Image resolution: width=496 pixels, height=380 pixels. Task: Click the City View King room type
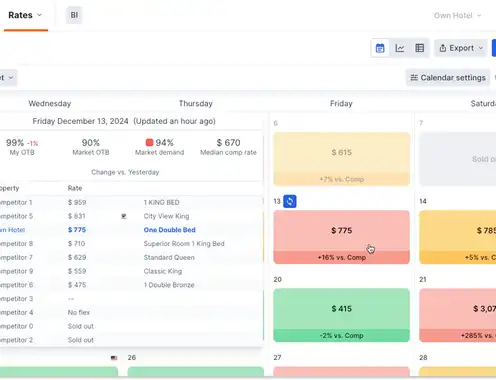tap(166, 216)
